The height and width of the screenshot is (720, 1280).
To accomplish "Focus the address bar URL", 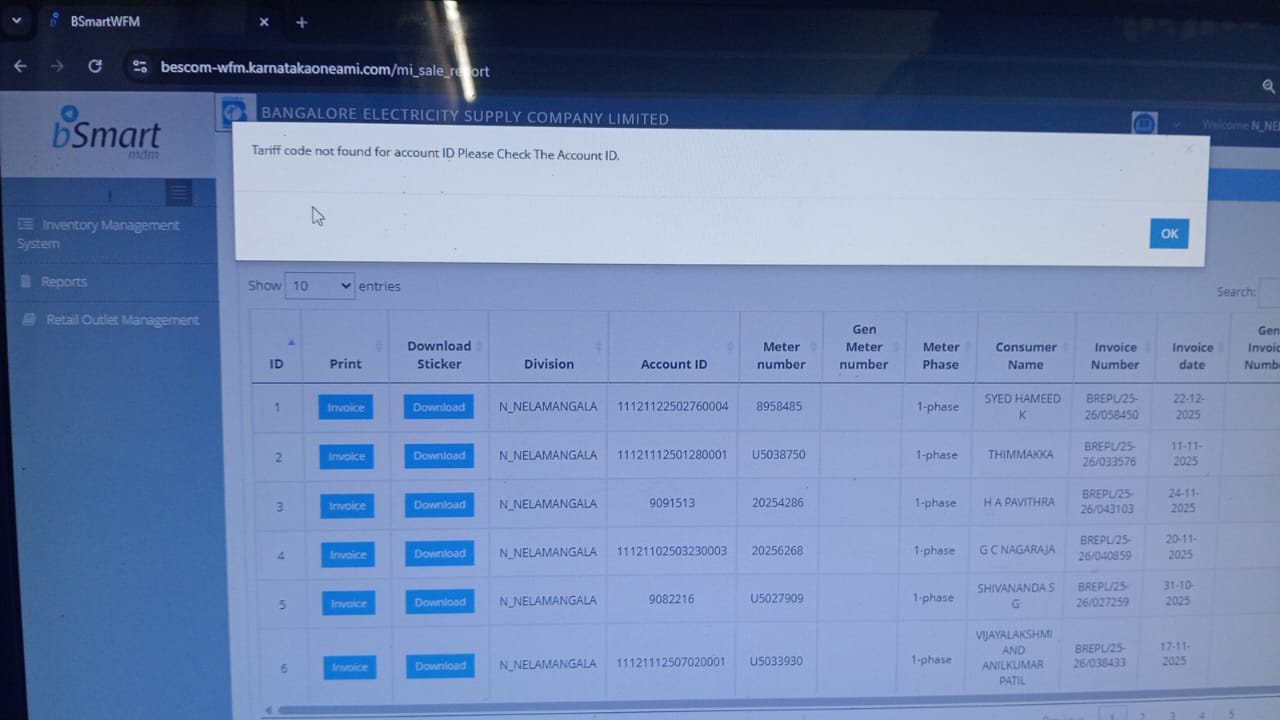I will coord(325,70).
